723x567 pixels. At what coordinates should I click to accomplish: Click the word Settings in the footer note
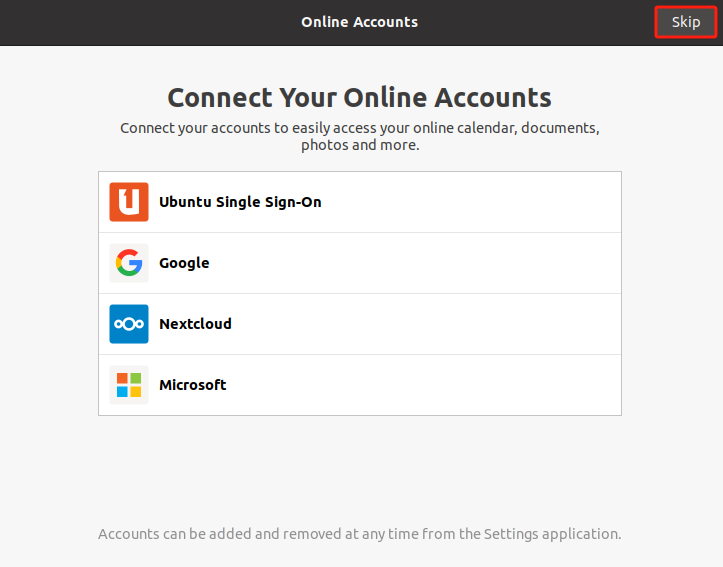pyautogui.click(x=511, y=534)
